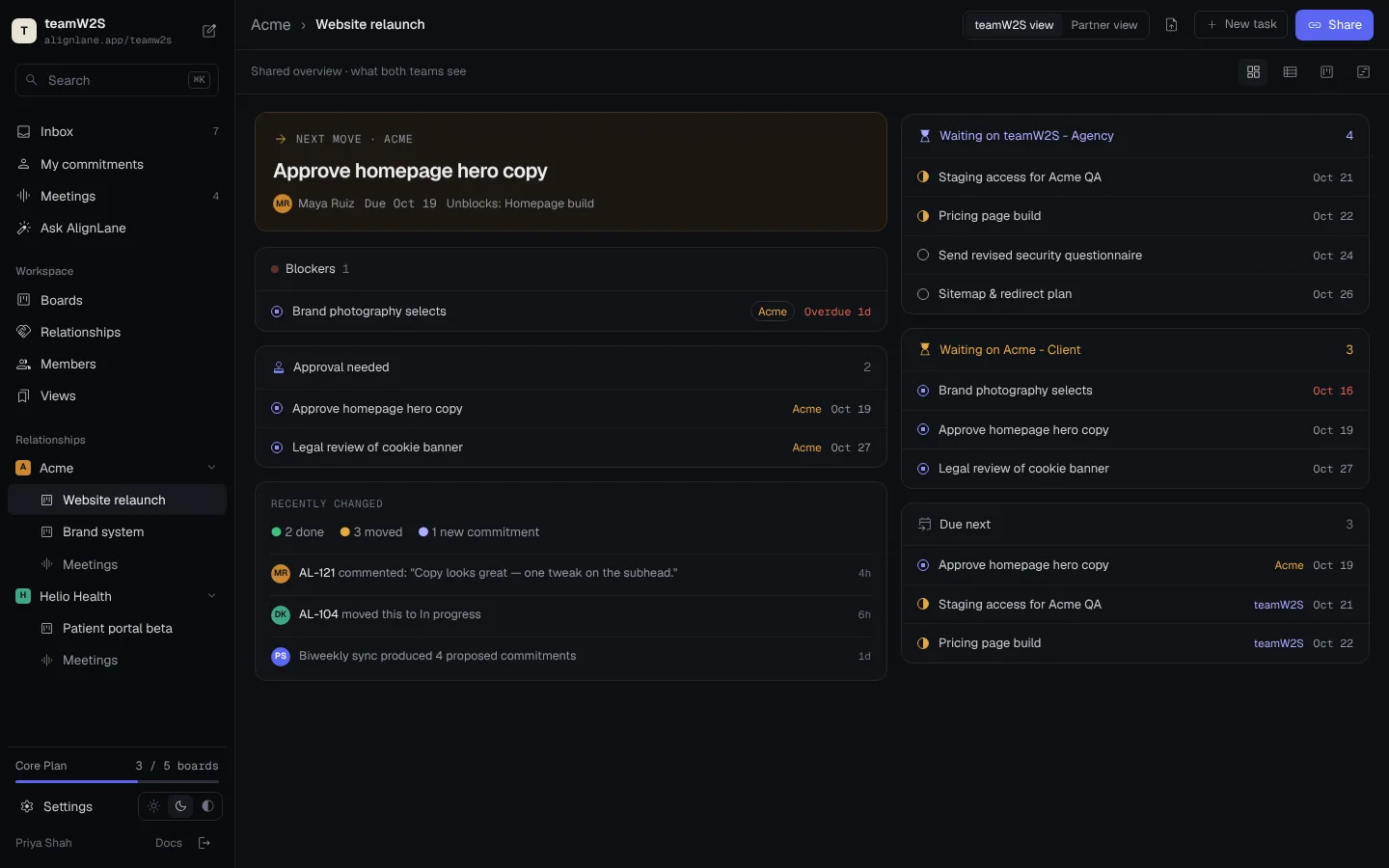Select the dark theme moon toggle
Viewport: 1389px width, 868px height.
pos(180,806)
